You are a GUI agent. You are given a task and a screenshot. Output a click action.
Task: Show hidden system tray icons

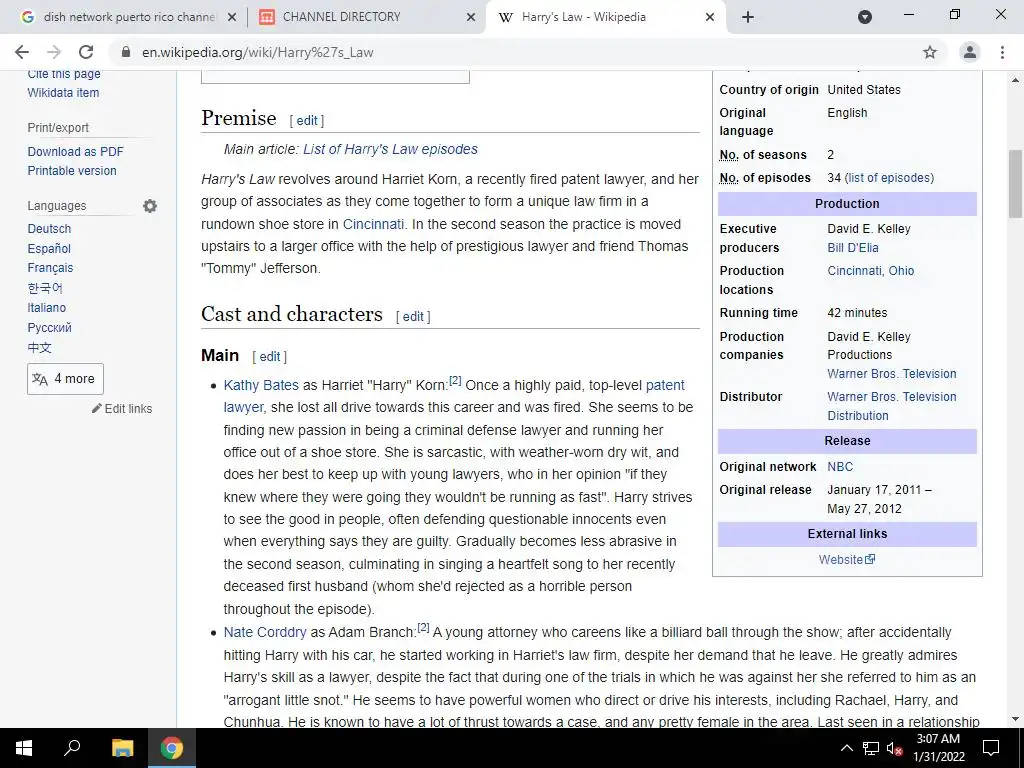pos(846,748)
